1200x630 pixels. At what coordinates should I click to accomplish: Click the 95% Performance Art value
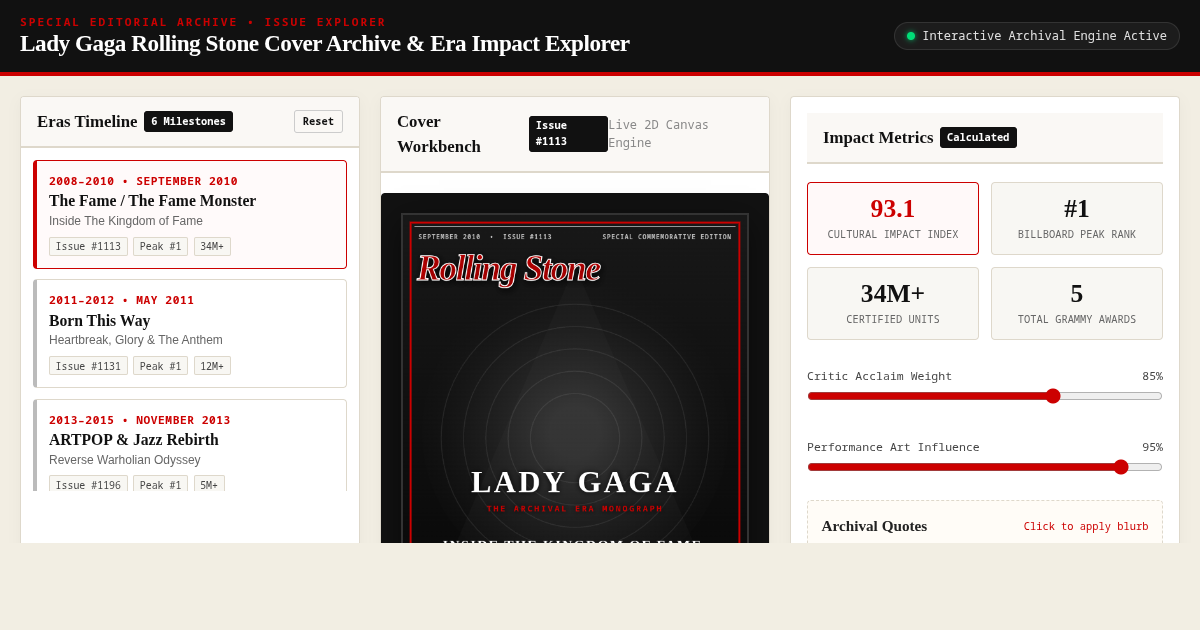click(x=1152, y=447)
